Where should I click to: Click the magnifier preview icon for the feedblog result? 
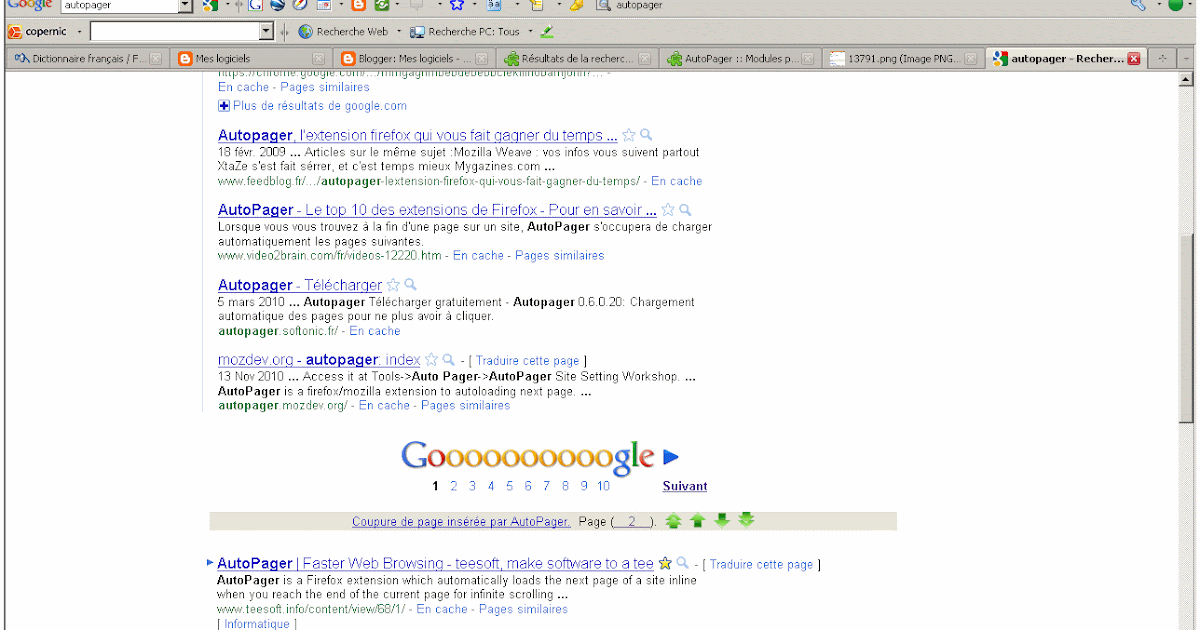pyautogui.click(x=646, y=135)
